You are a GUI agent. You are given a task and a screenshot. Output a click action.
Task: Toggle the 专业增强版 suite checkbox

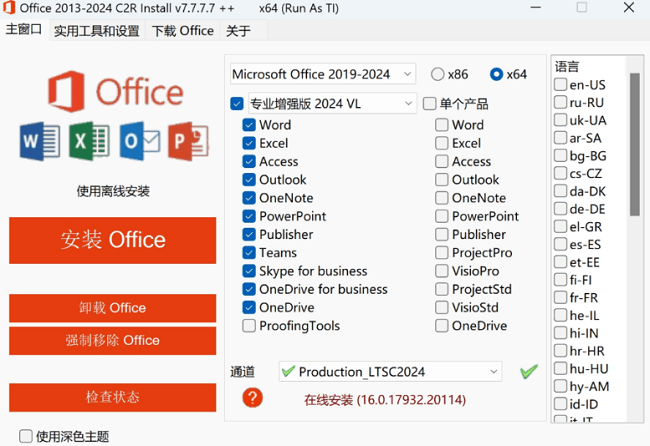point(237,104)
